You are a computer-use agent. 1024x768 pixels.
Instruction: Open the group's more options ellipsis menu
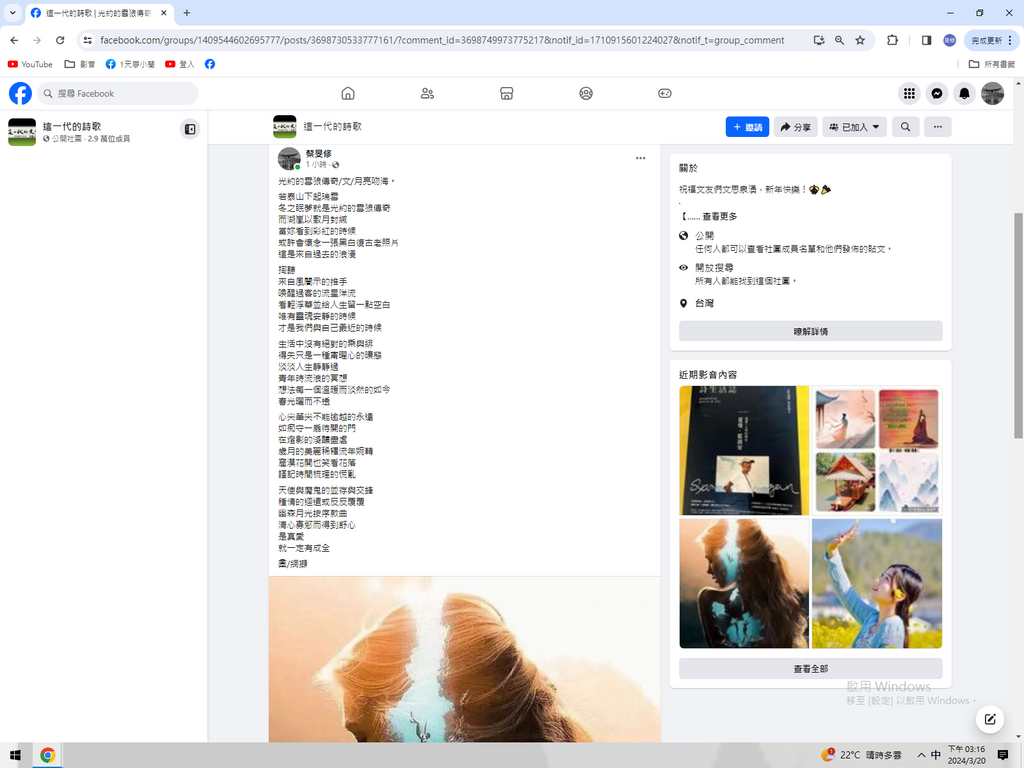pos(937,127)
